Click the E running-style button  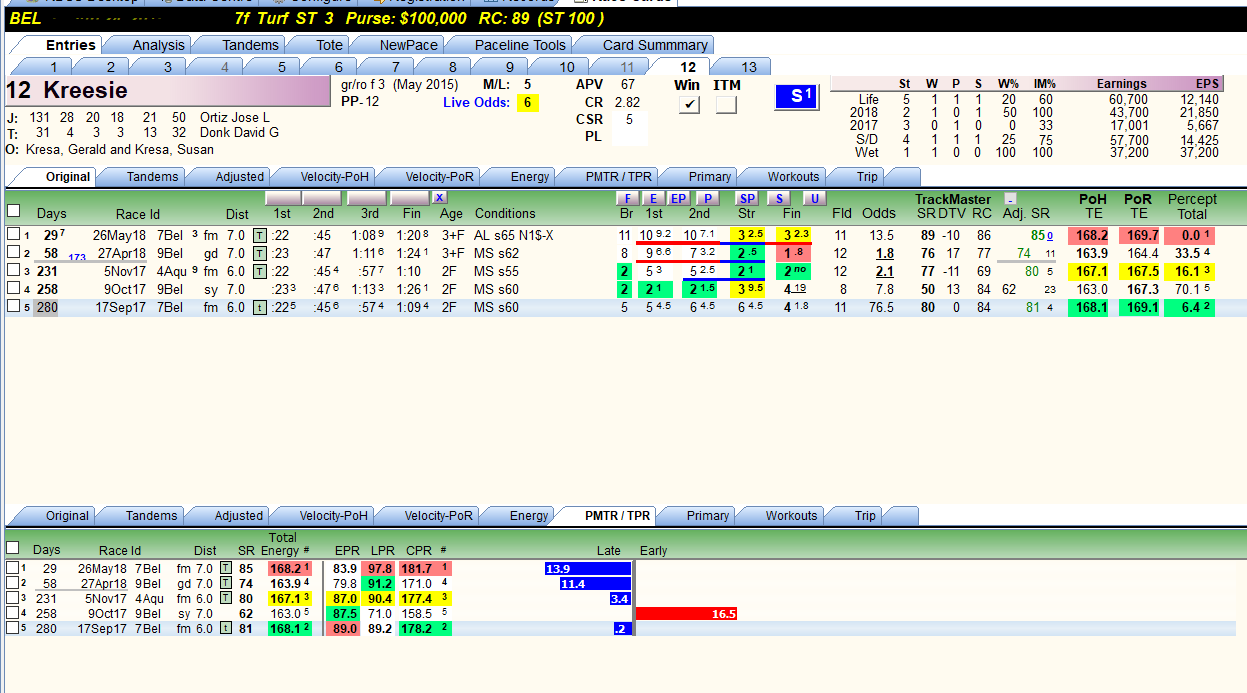coord(652,198)
